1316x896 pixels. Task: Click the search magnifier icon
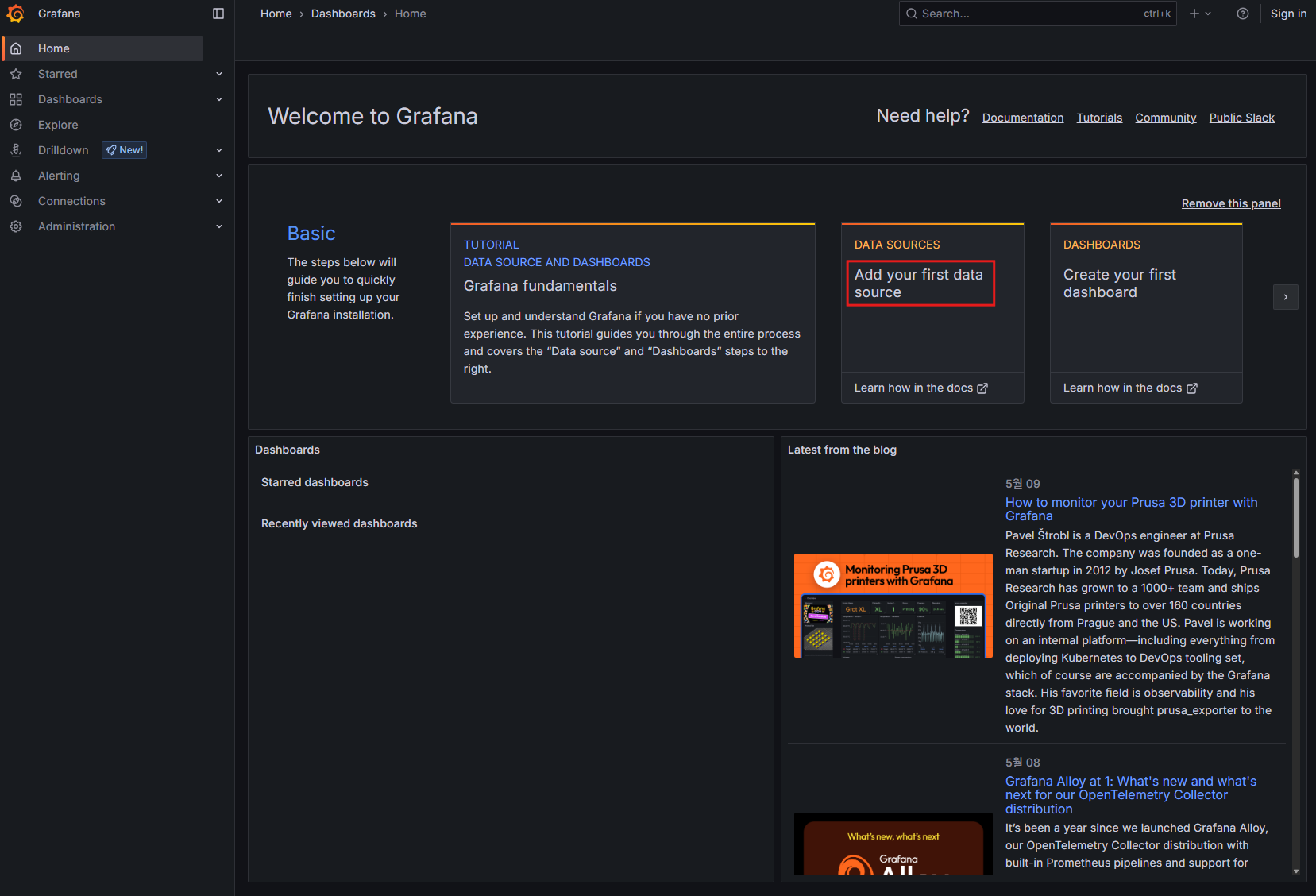[912, 14]
